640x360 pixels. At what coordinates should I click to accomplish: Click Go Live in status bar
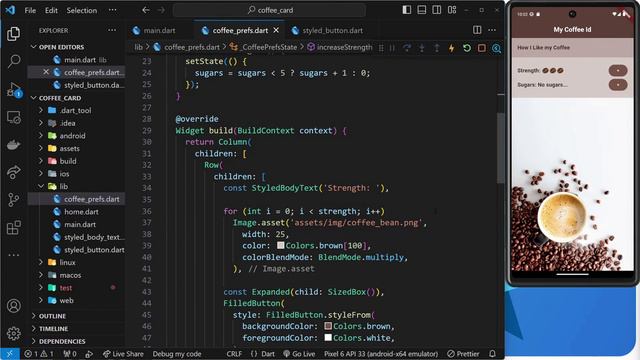299,353
